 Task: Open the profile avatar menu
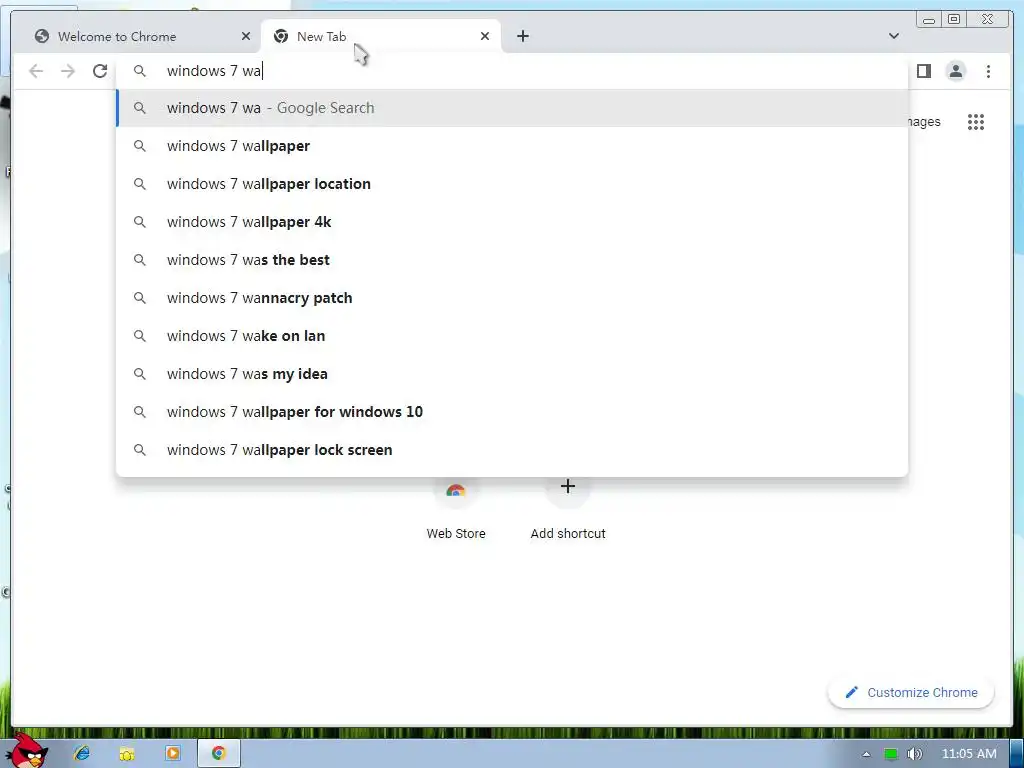coord(955,71)
